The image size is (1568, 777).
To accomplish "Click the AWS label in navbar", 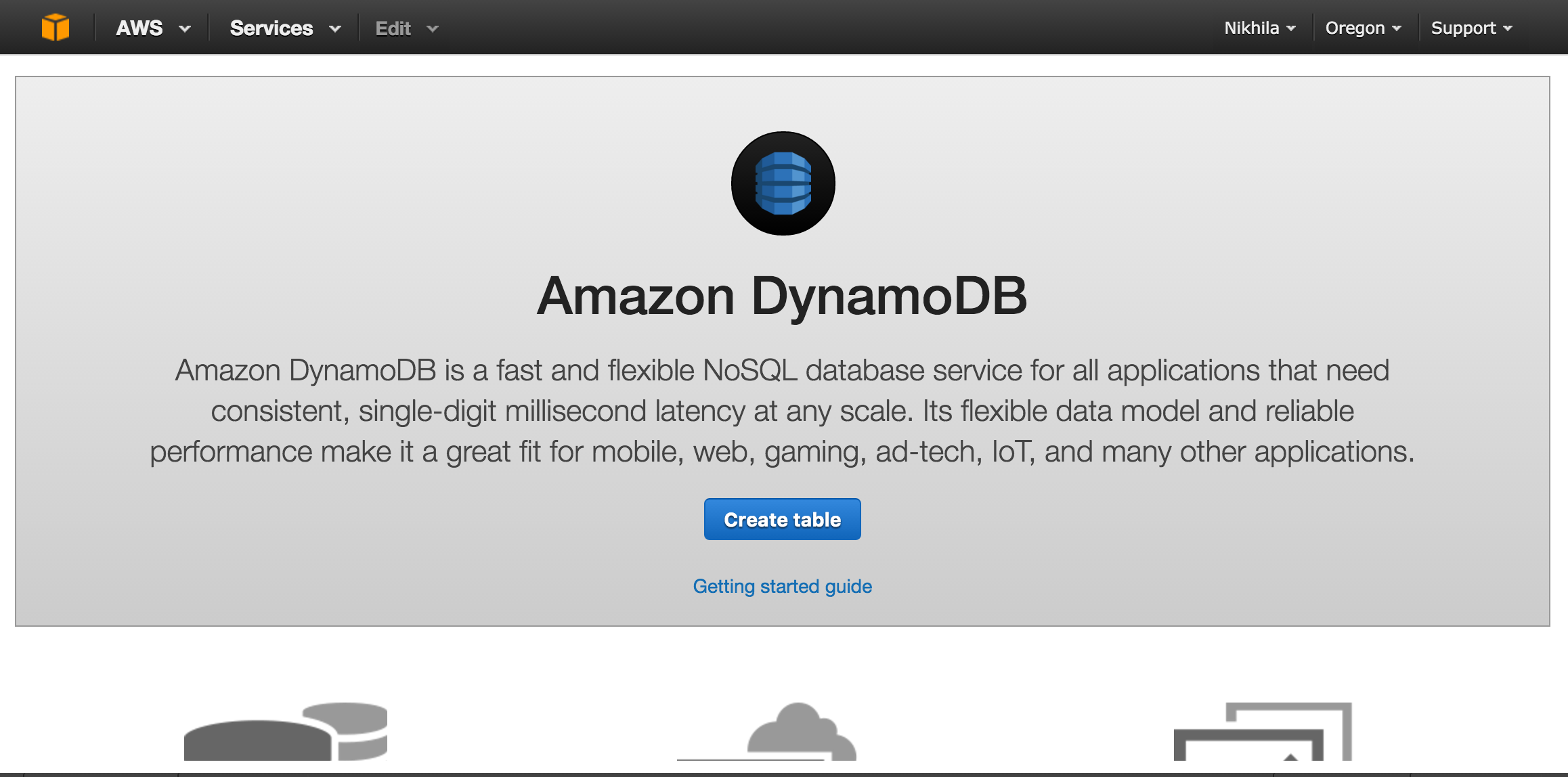I will click(x=139, y=28).
